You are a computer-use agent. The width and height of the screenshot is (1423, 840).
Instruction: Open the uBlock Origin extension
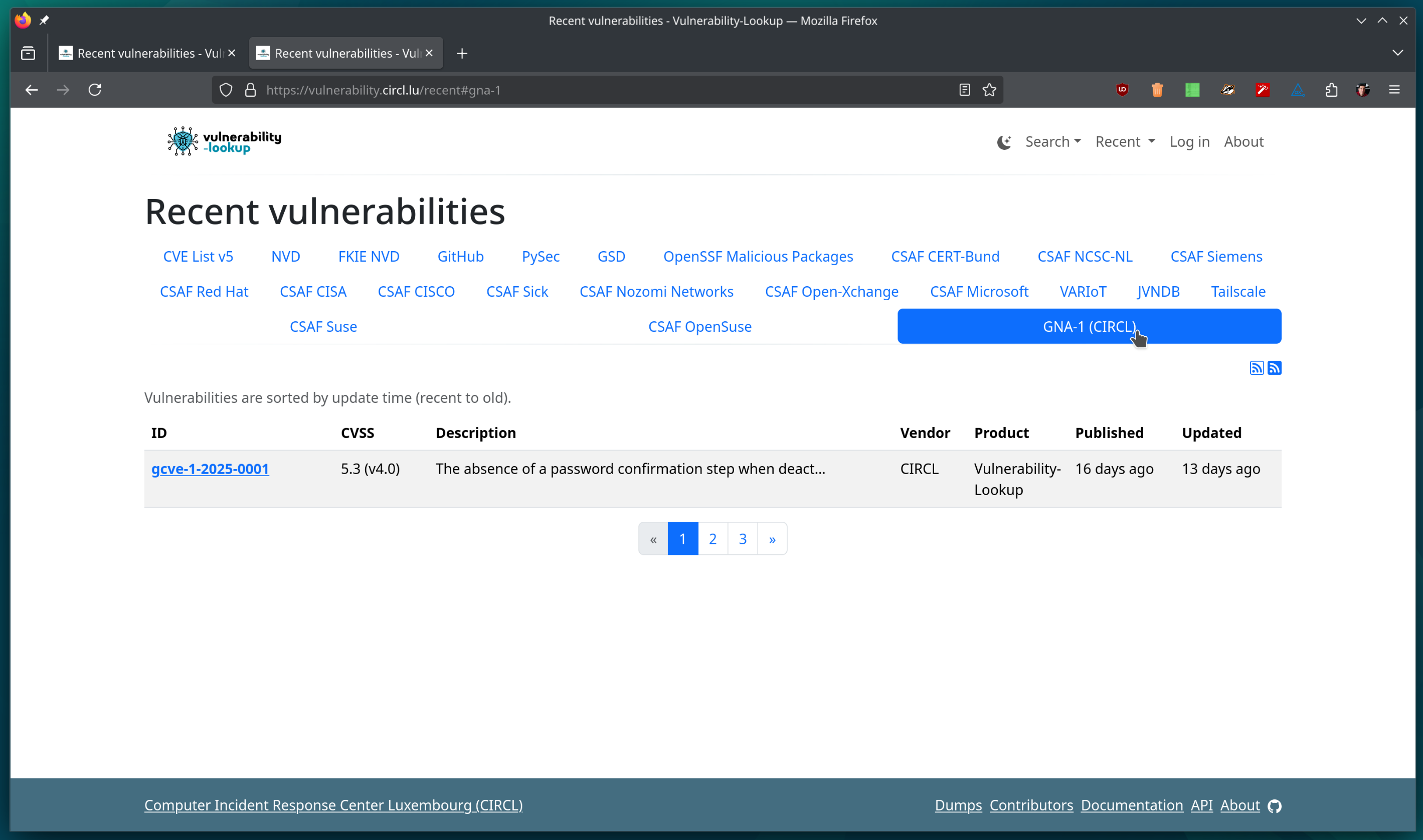pos(1122,89)
